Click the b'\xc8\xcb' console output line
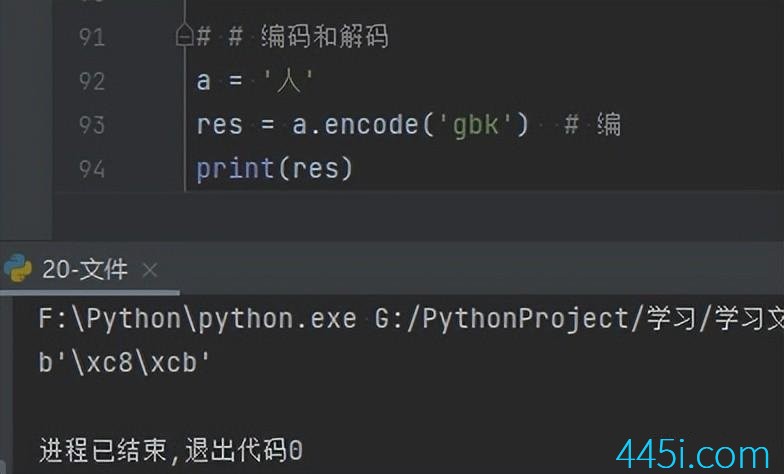The image size is (784, 474). point(124,362)
